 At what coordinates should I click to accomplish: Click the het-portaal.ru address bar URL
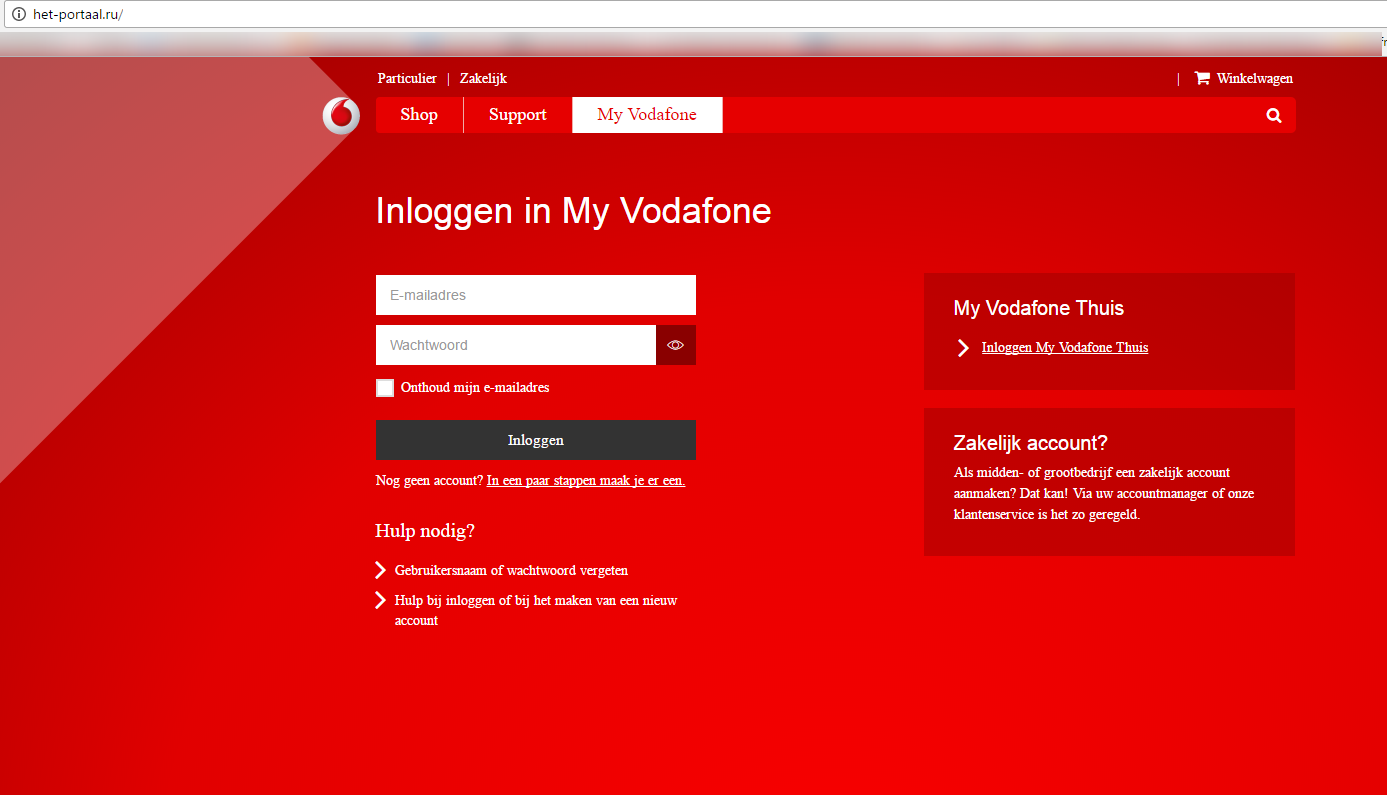tap(77, 15)
